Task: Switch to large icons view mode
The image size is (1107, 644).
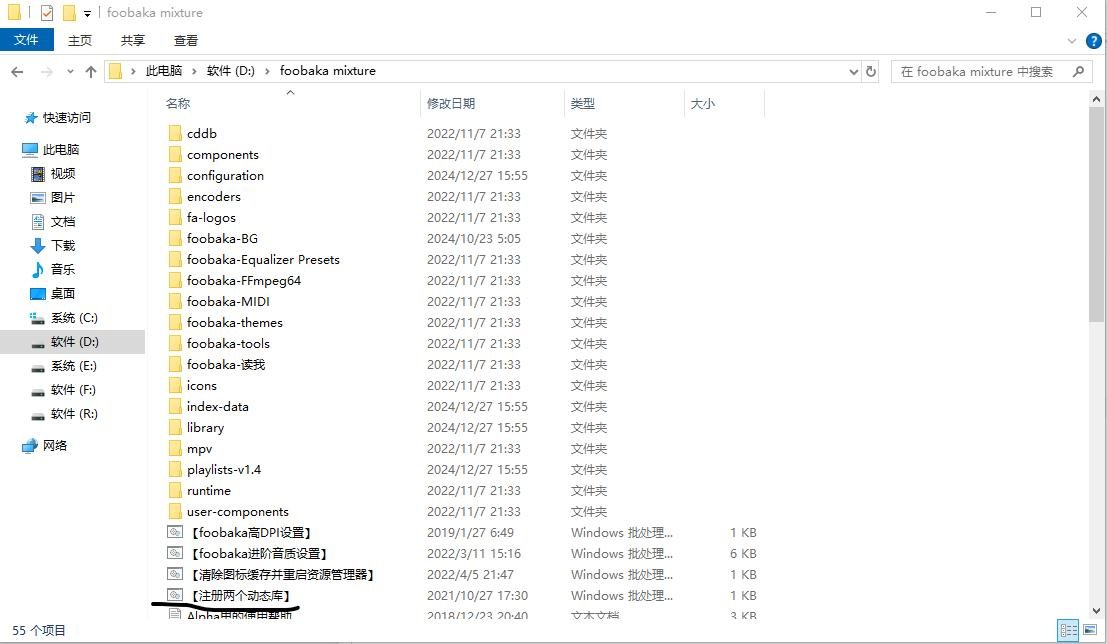Action: tap(1089, 631)
